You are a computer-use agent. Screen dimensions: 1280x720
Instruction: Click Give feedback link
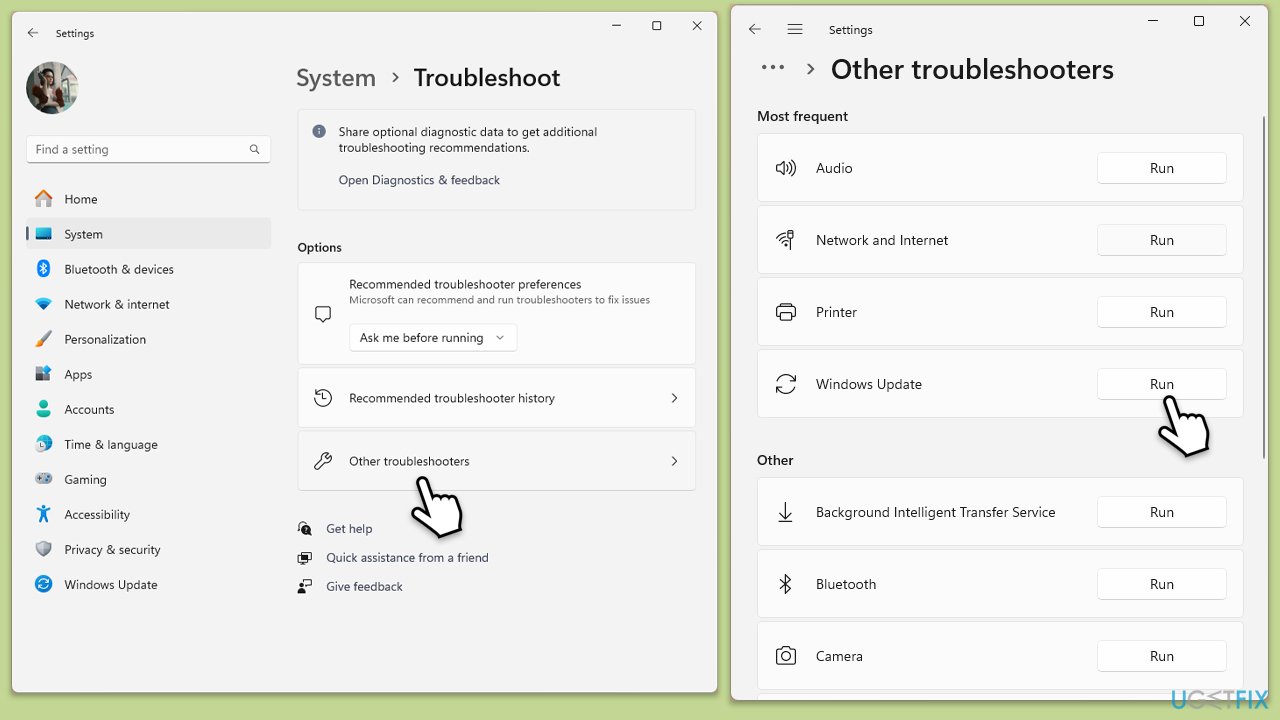click(364, 587)
